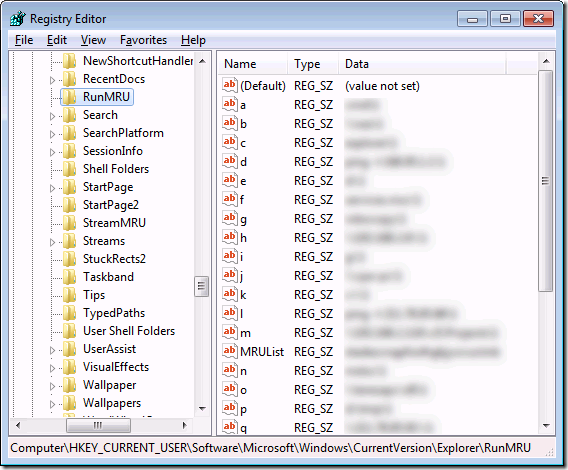Select the string icon of value e

[x=230, y=180]
